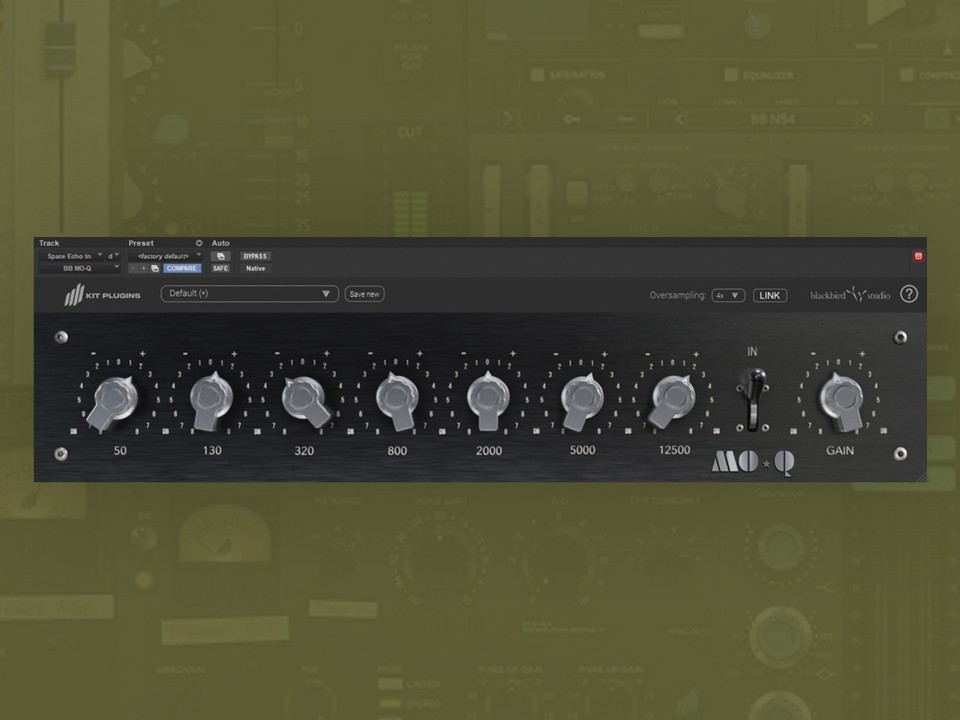This screenshot has width=960, height=720.
Task: Select next preset with plus button
Action: [x=144, y=268]
